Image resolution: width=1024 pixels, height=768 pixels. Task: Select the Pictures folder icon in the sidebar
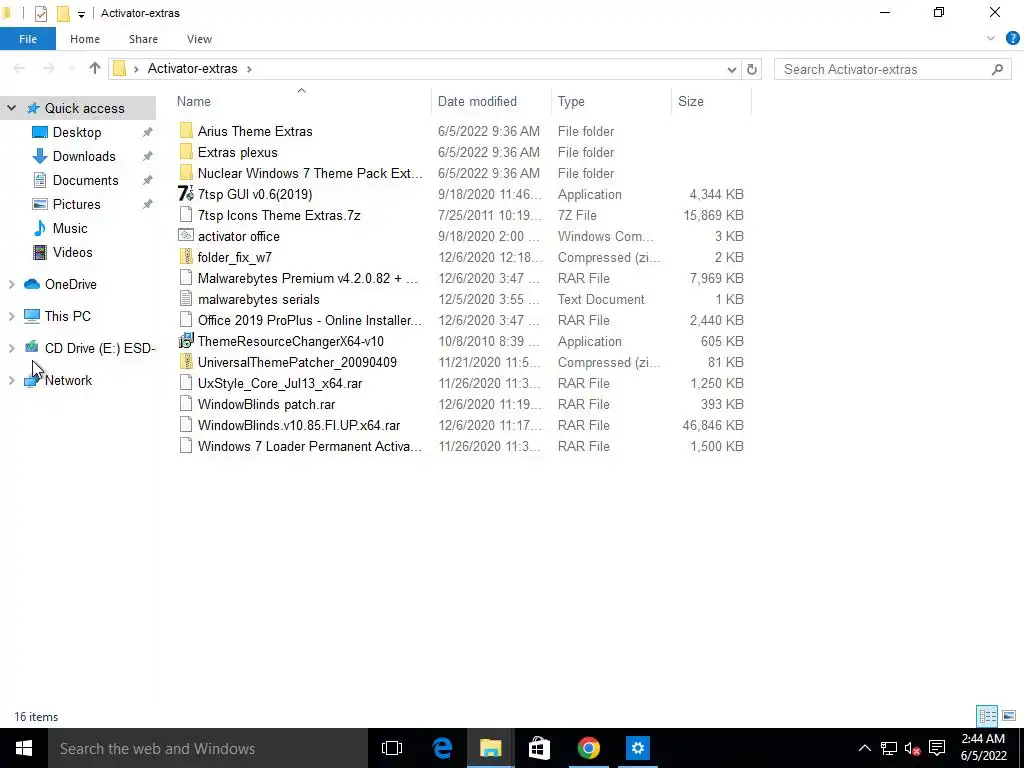click(40, 204)
